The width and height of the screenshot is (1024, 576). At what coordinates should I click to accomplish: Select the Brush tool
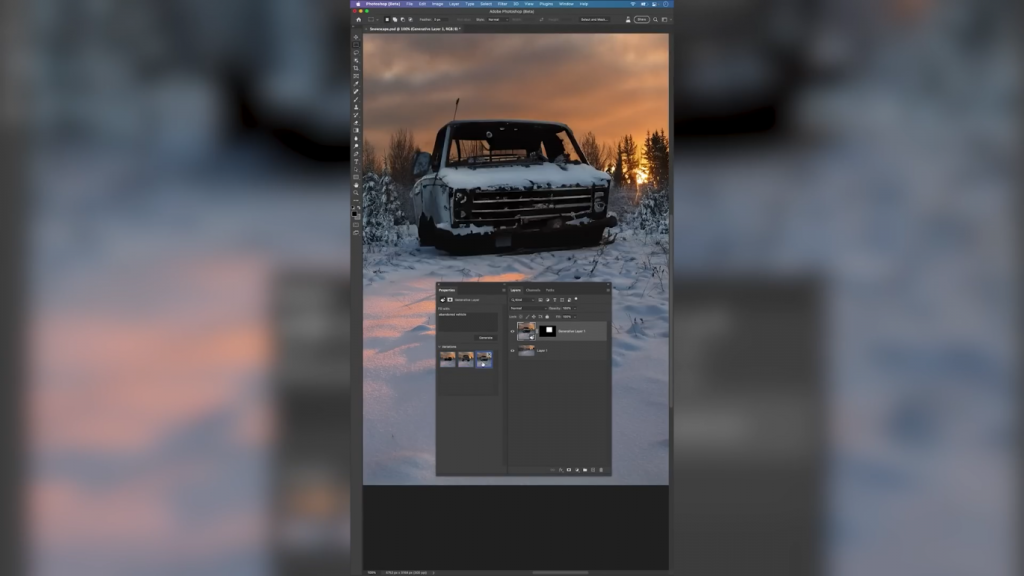356,99
